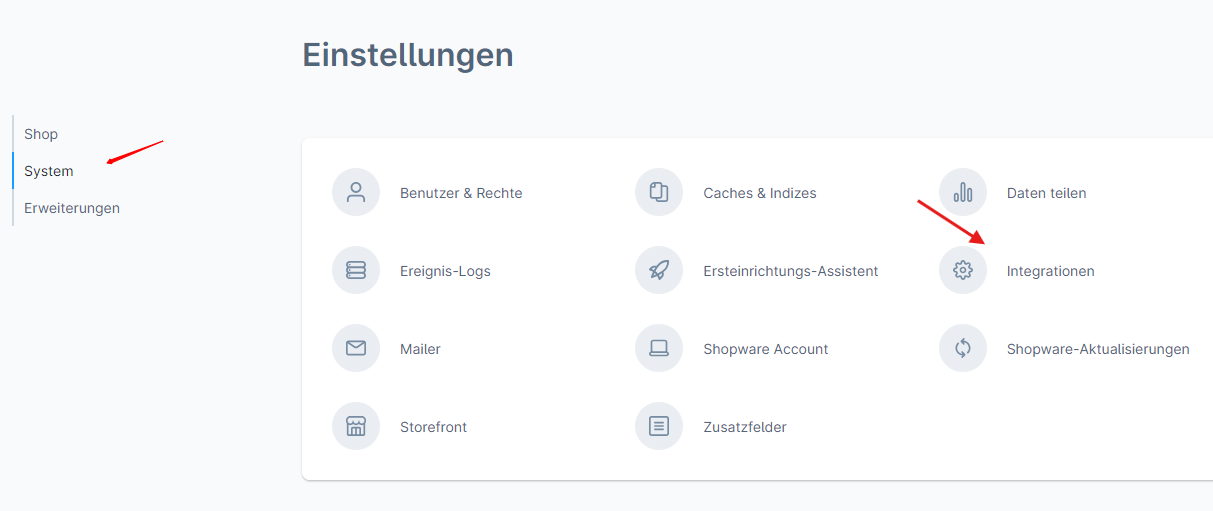This screenshot has height=511, width=1213.
Task: Switch to the Shop settings tab
Action: (x=41, y=134)
